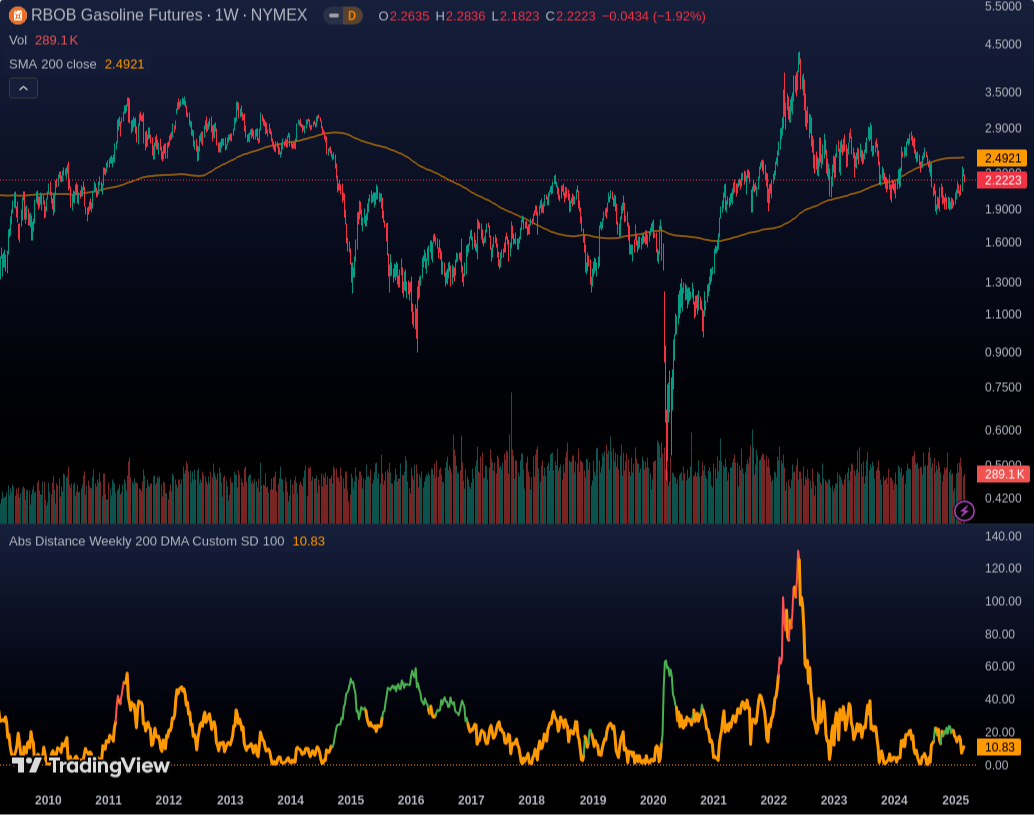Screen dimensions: 1034x815
Task: Select the Vol 289.1K indicator legend
Action: pos(44,40)
